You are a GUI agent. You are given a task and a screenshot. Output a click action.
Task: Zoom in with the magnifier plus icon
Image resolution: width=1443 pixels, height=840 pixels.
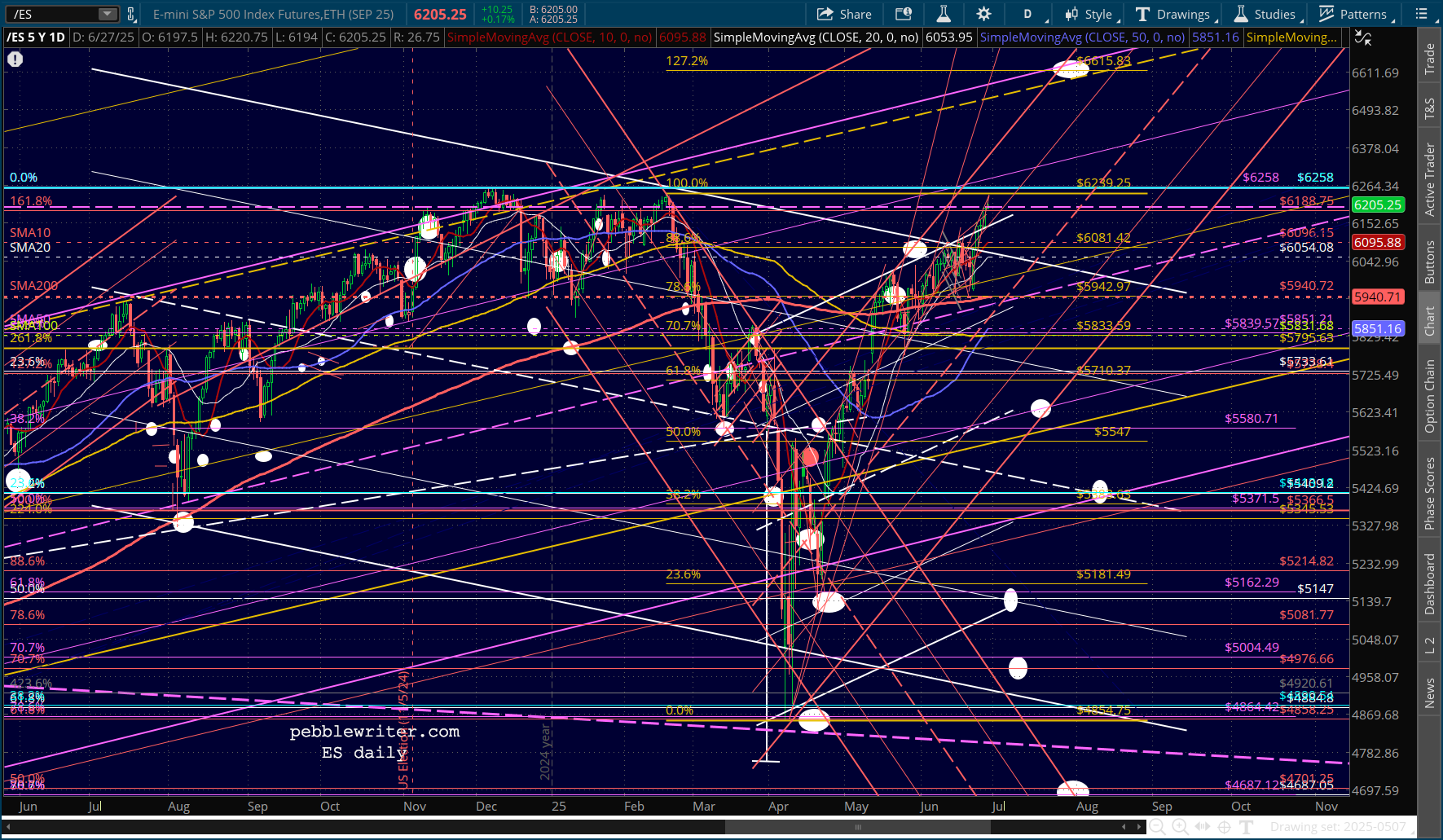point(1180,827)
